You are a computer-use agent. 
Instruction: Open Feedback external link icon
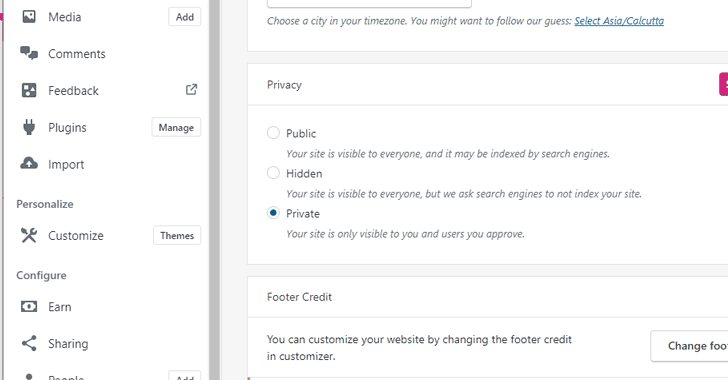pyautogui.click(x=191, y=90)
